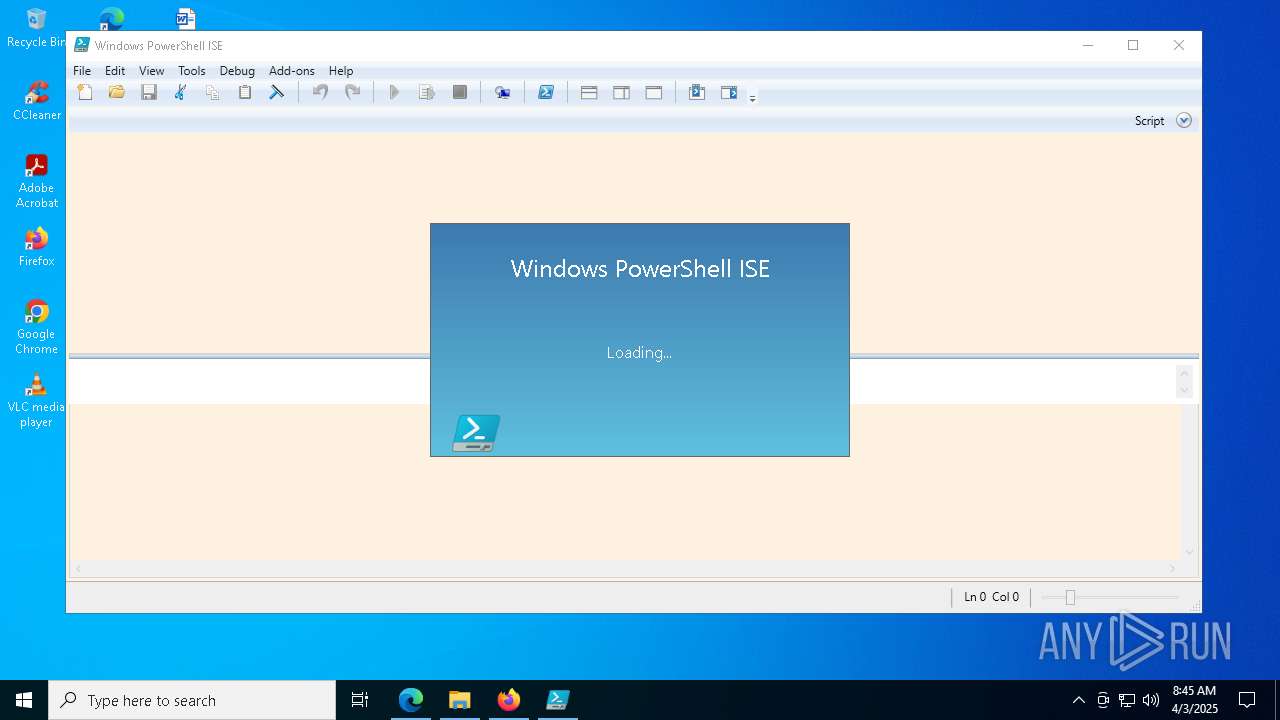Click the Show Command Window icon
This screenshot has width=1280, height=720.
[697, 93]
